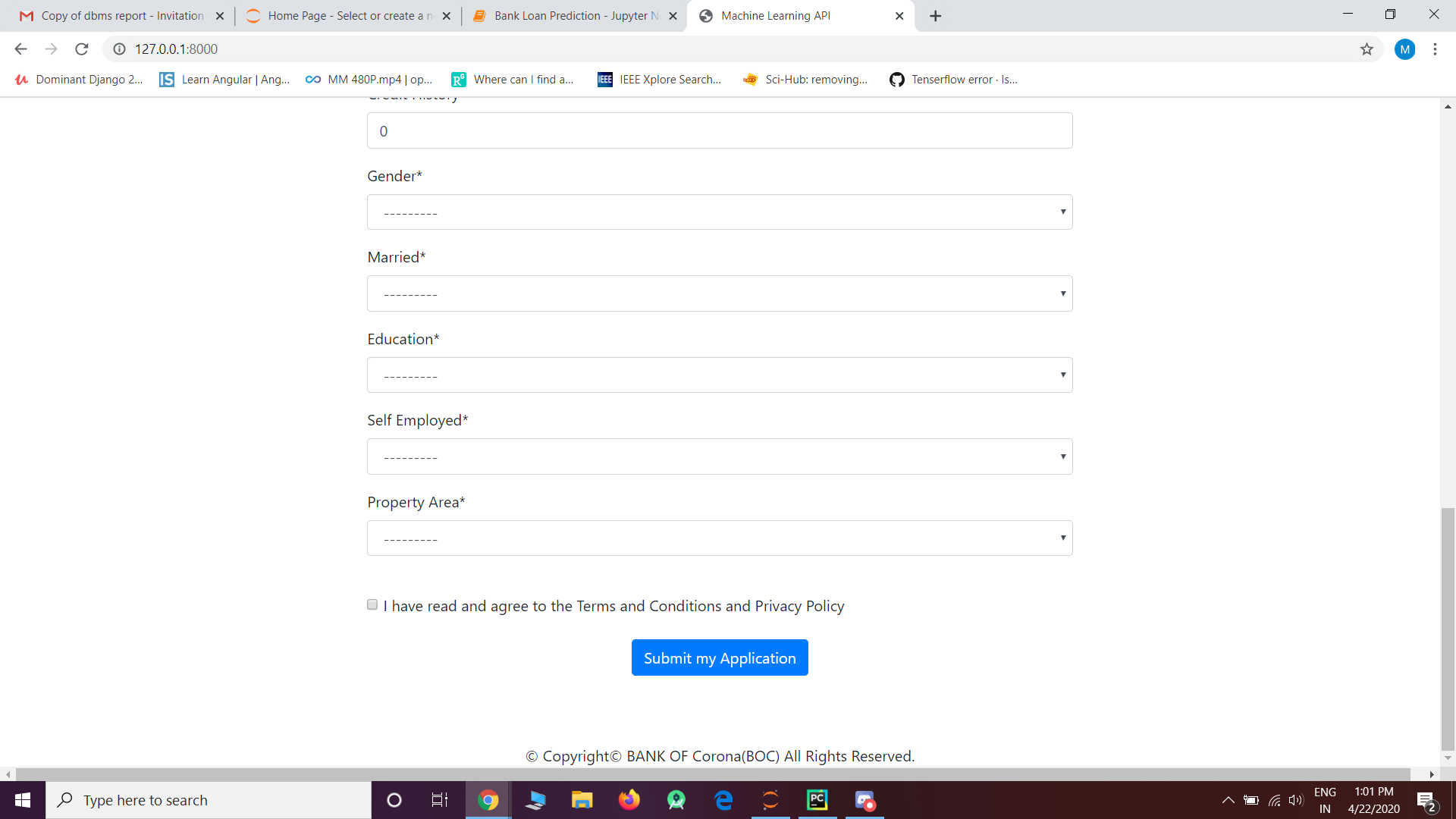1456x819 pixels.
Task: Open PyCharm from the taskbar
Action: (x=817, y=800)
